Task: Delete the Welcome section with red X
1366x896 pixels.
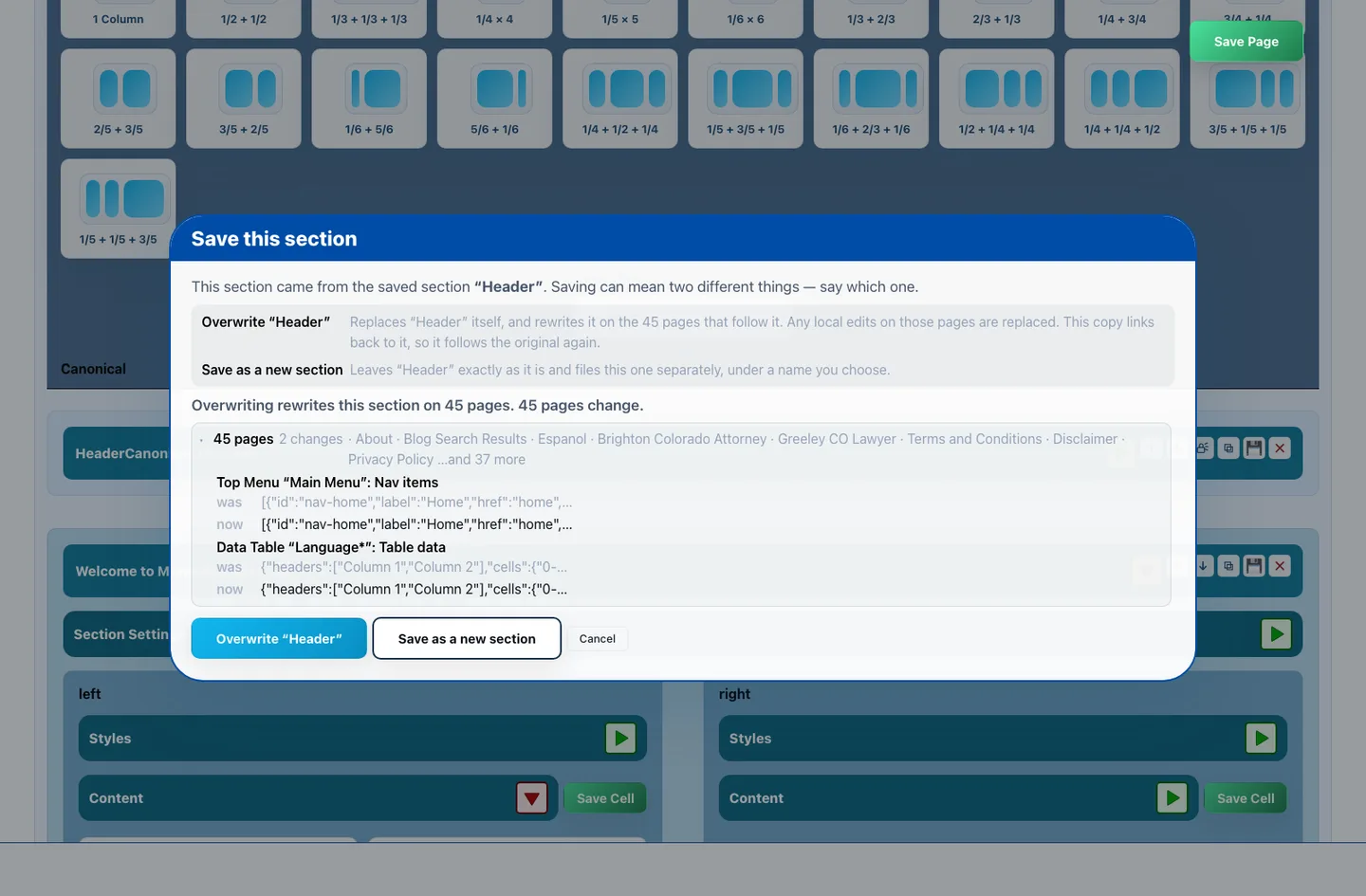Action: pyautogui.click(x=1280, y=566)
